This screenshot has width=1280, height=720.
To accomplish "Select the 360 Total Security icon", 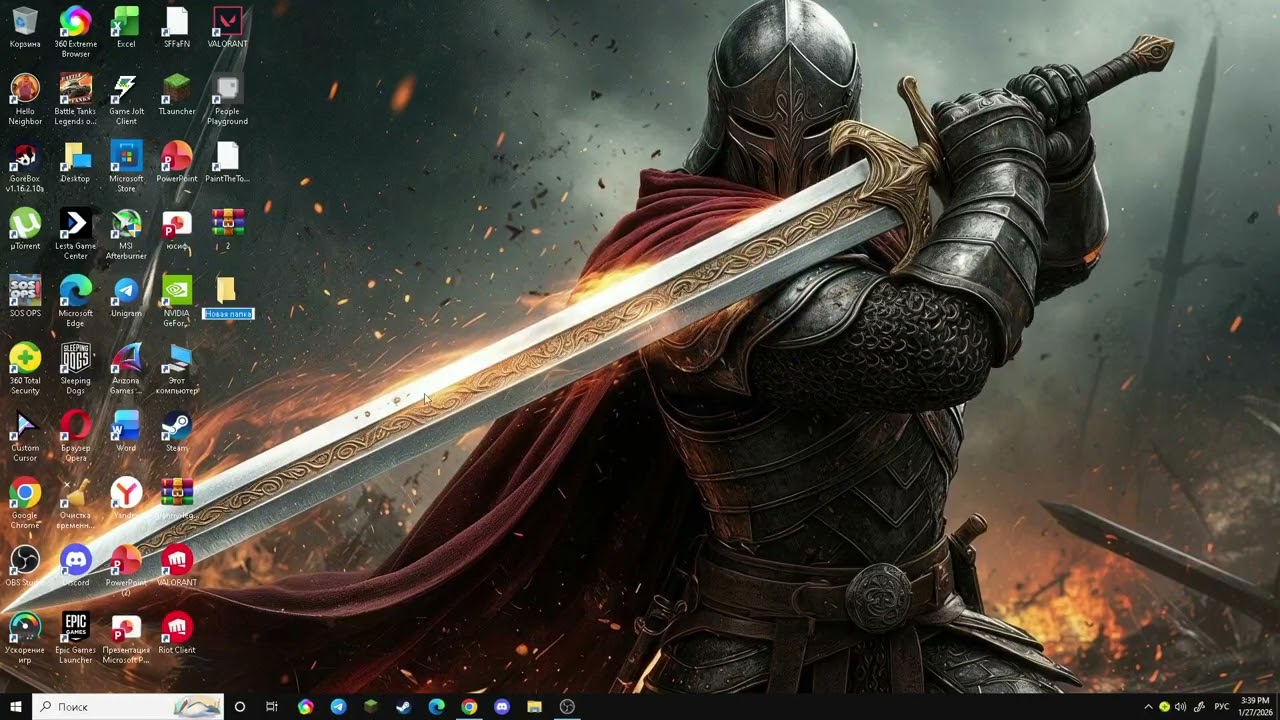I will 25,357.
